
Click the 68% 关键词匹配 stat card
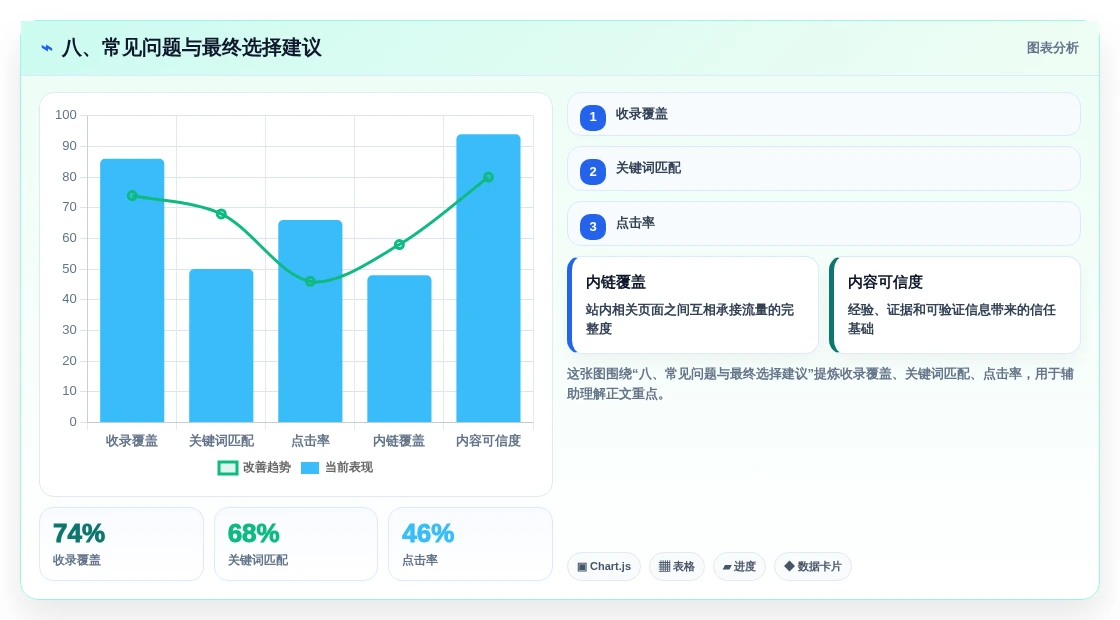pyautogui.click(x=296, y=544)
